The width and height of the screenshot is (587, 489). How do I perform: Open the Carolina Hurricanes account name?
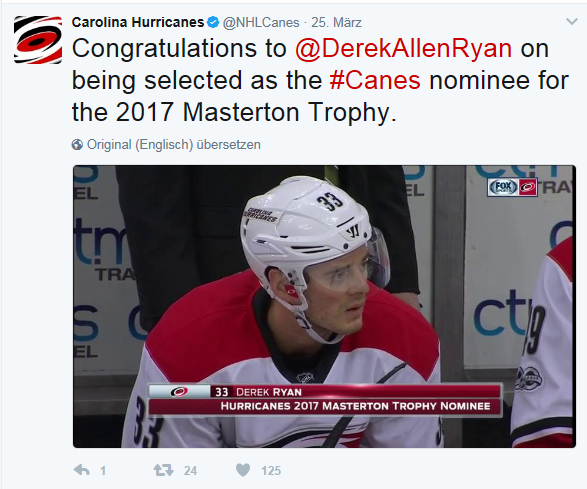pos(138,22)
